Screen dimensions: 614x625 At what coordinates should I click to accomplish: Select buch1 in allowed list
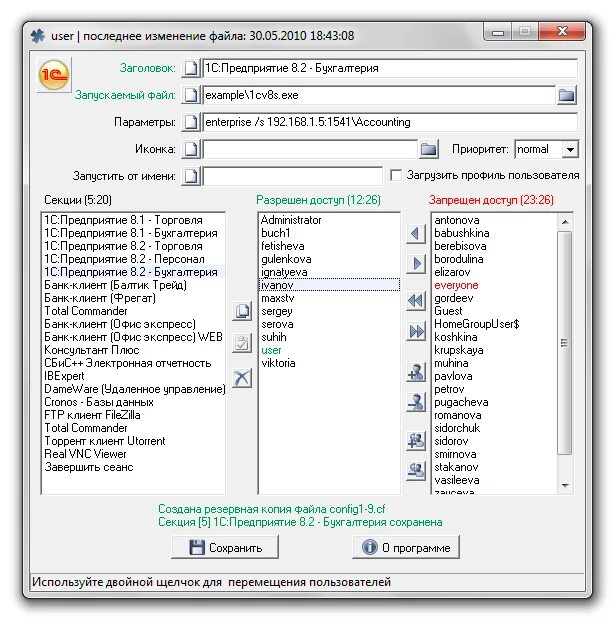[329, 233]
